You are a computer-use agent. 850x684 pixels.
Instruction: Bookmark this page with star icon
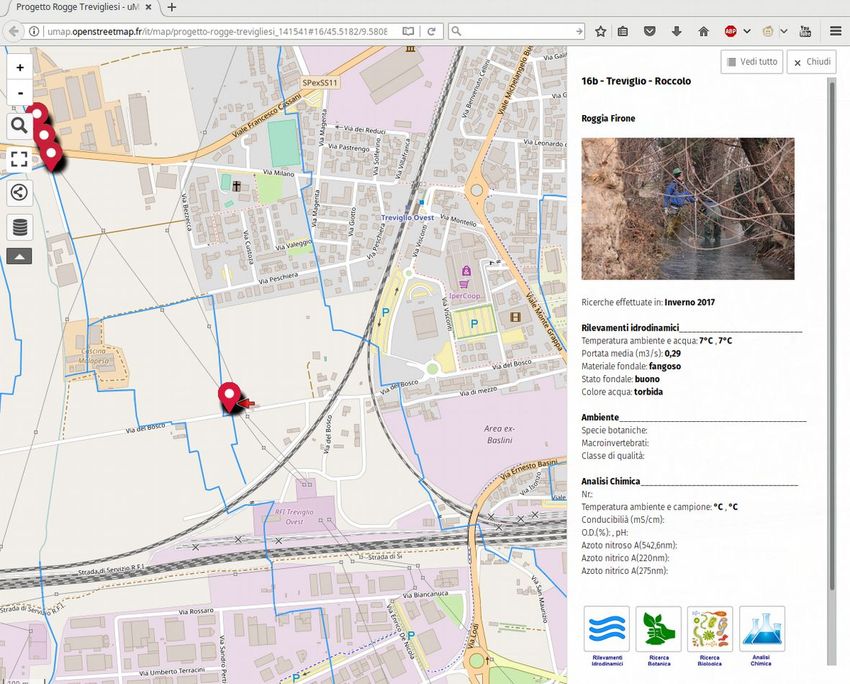(x=600, y=31)
